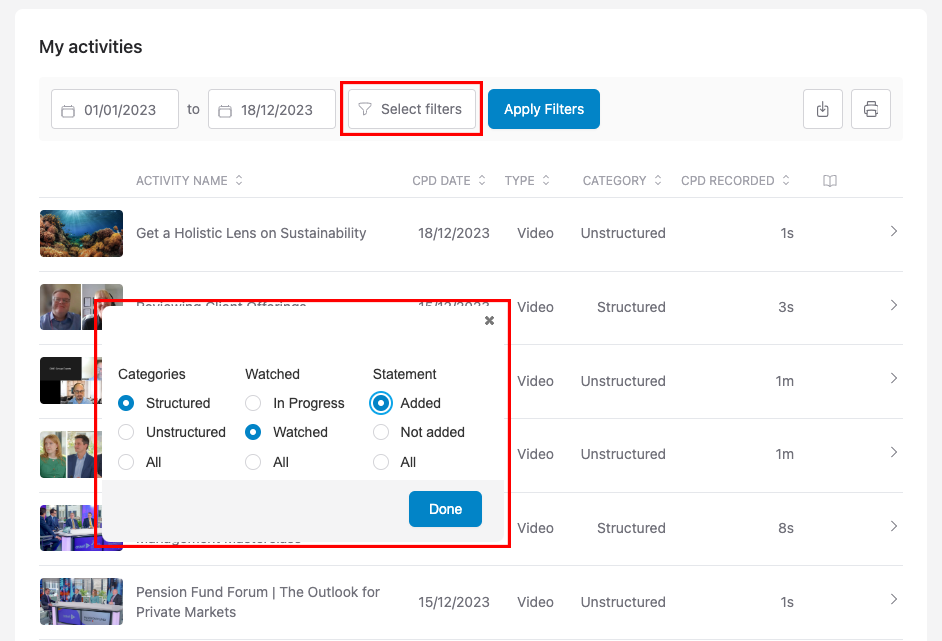
Task: Click Done in the filter popup
Action: click(445, 509)
